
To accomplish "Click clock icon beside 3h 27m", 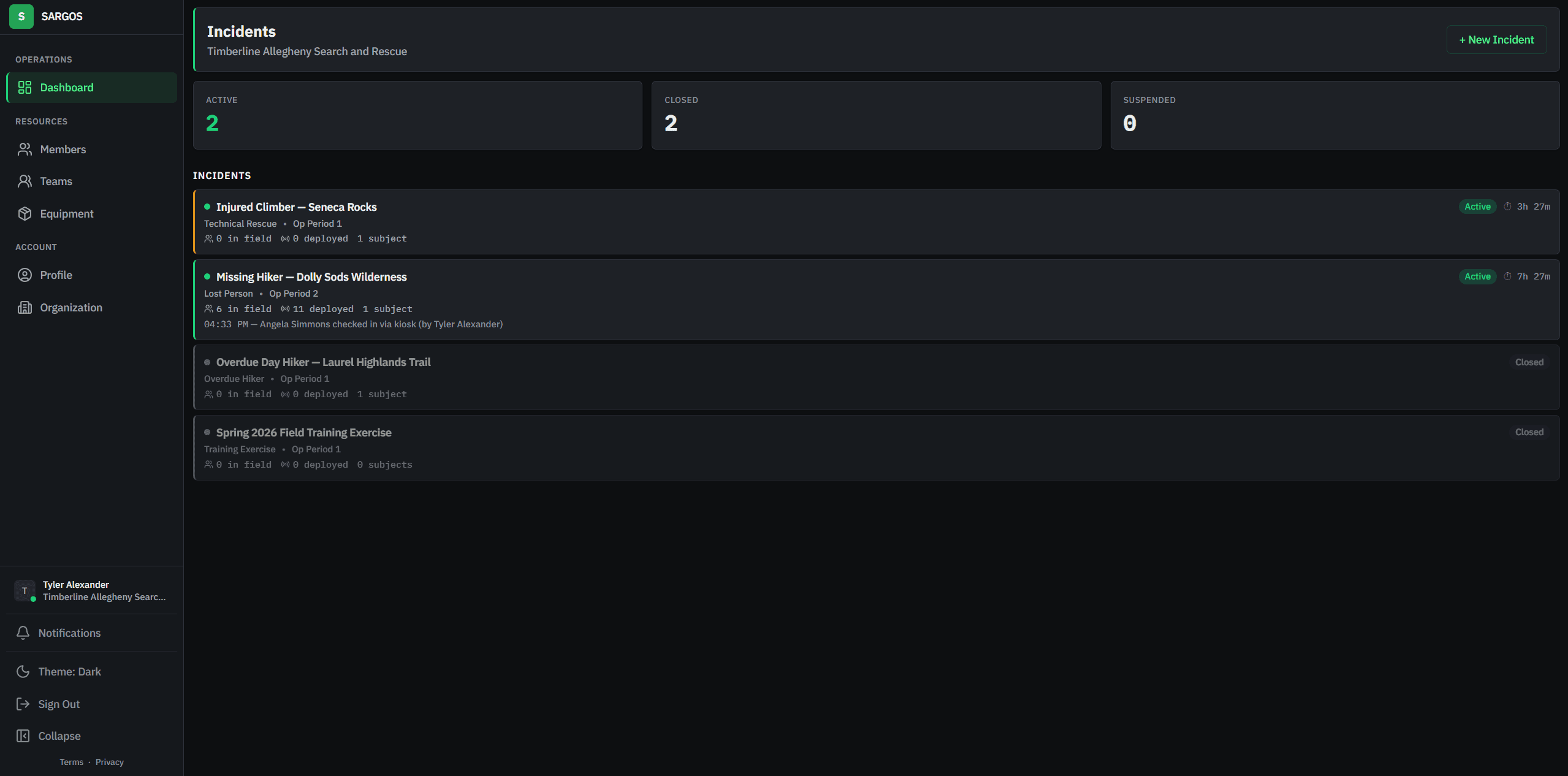I will point(1507,207).
